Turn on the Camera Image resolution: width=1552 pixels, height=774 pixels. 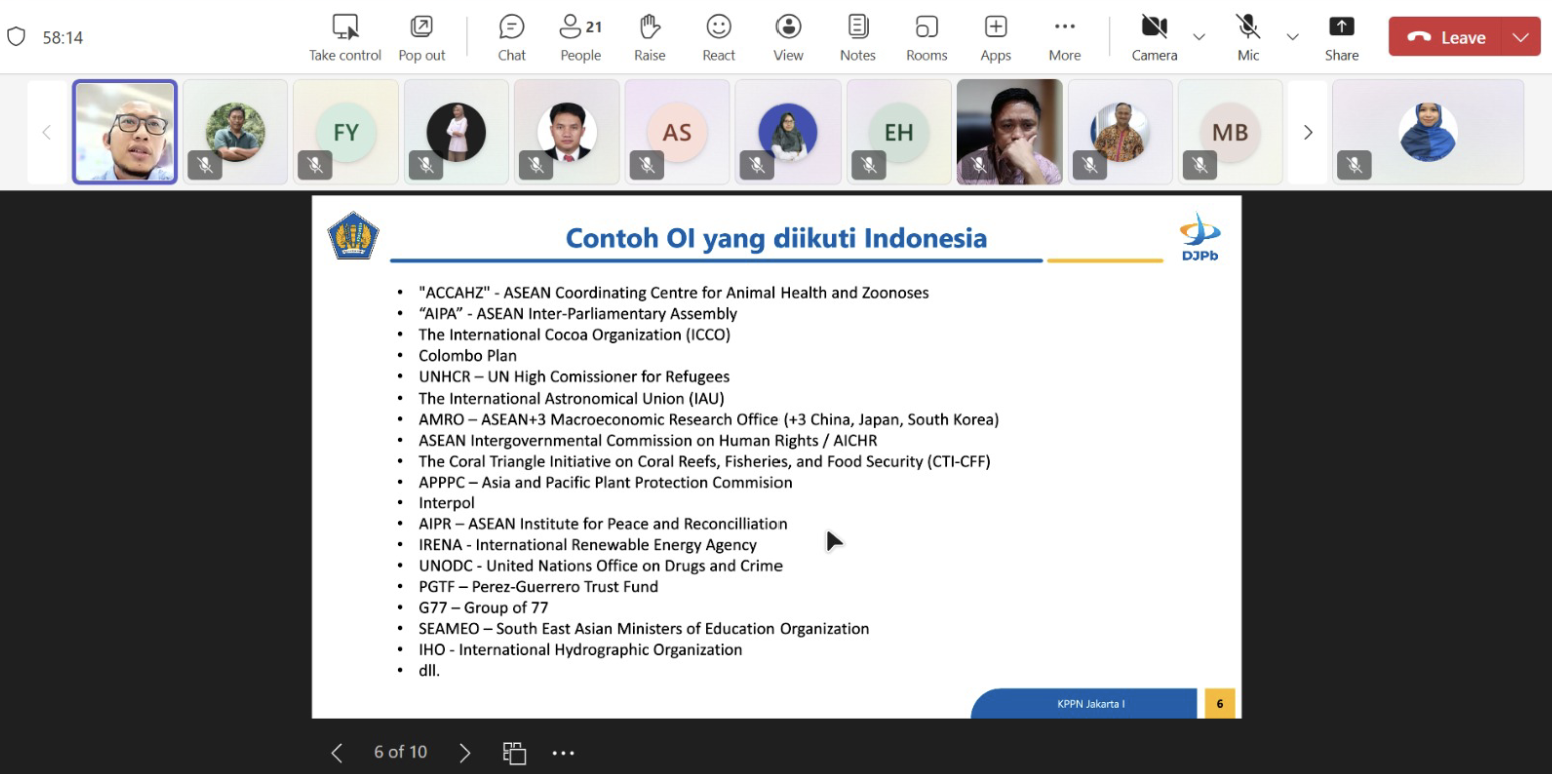[1154, 37]
